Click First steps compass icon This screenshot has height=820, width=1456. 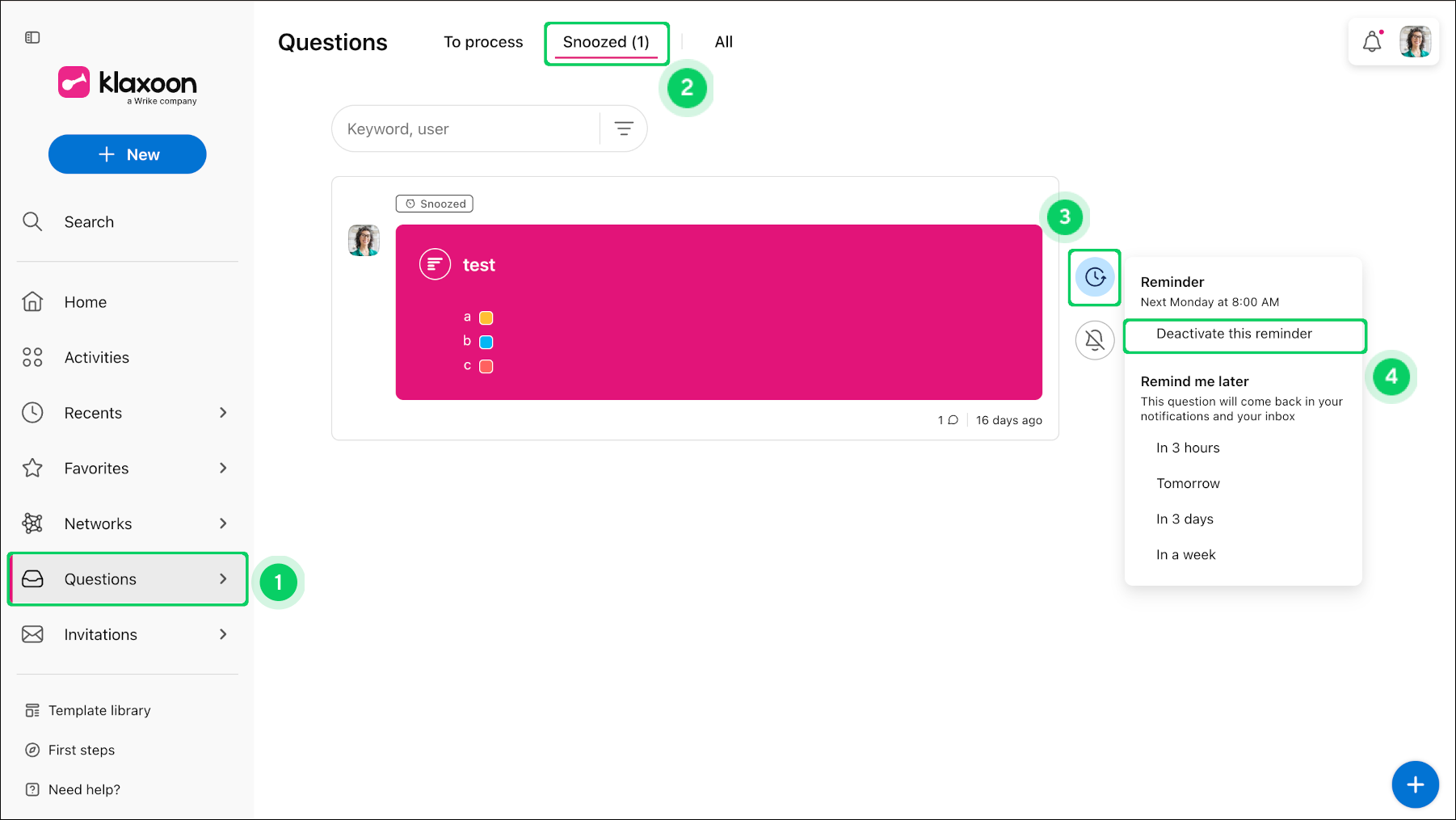click(32, 751)
